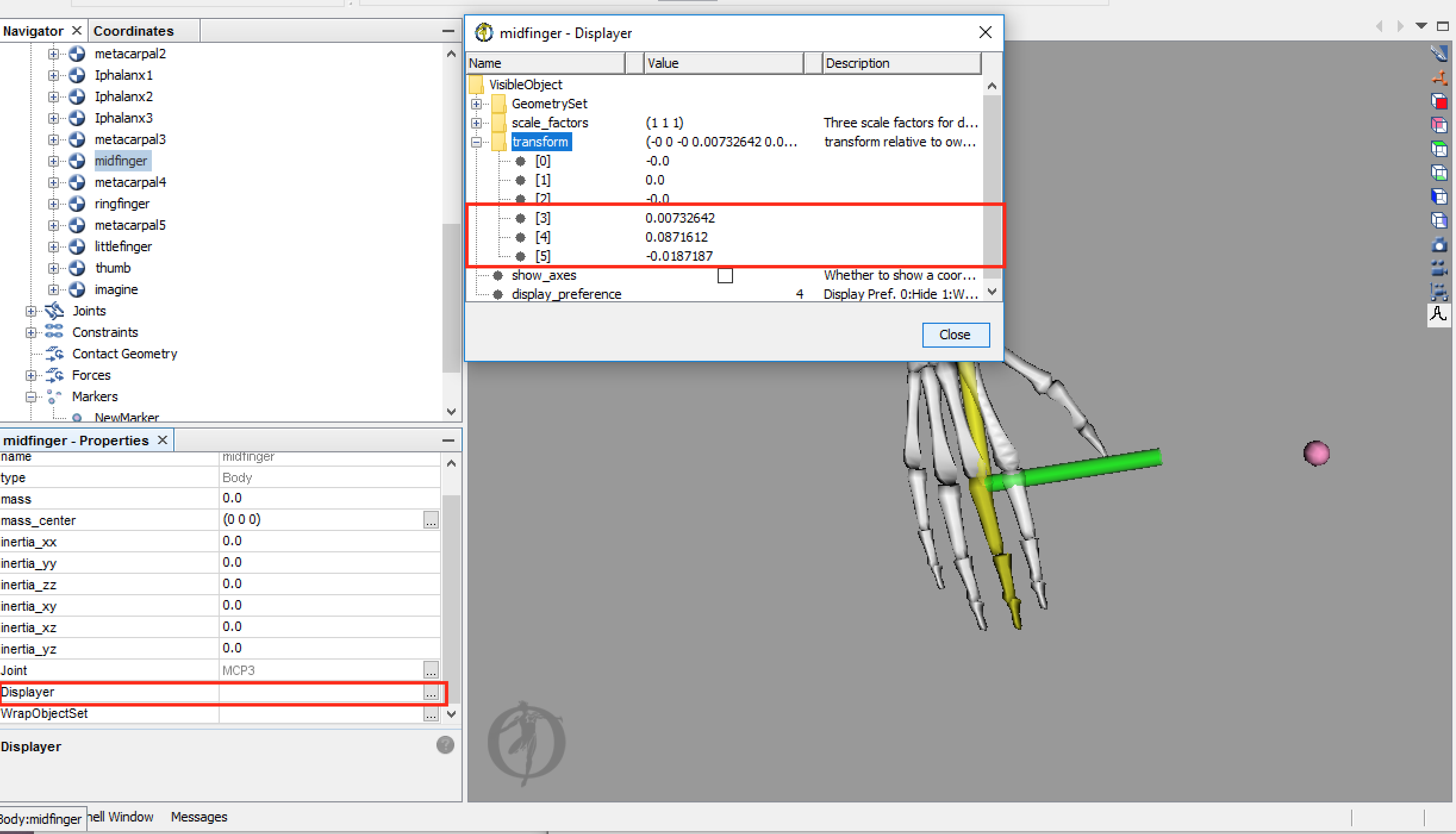Click the Displayer ellipsis icon in Properties
This screenshot has width=1456, height=834.
click(432, 691)
